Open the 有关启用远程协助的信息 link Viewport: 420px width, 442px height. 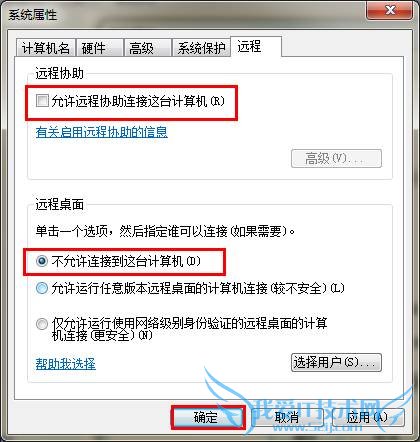102,132
